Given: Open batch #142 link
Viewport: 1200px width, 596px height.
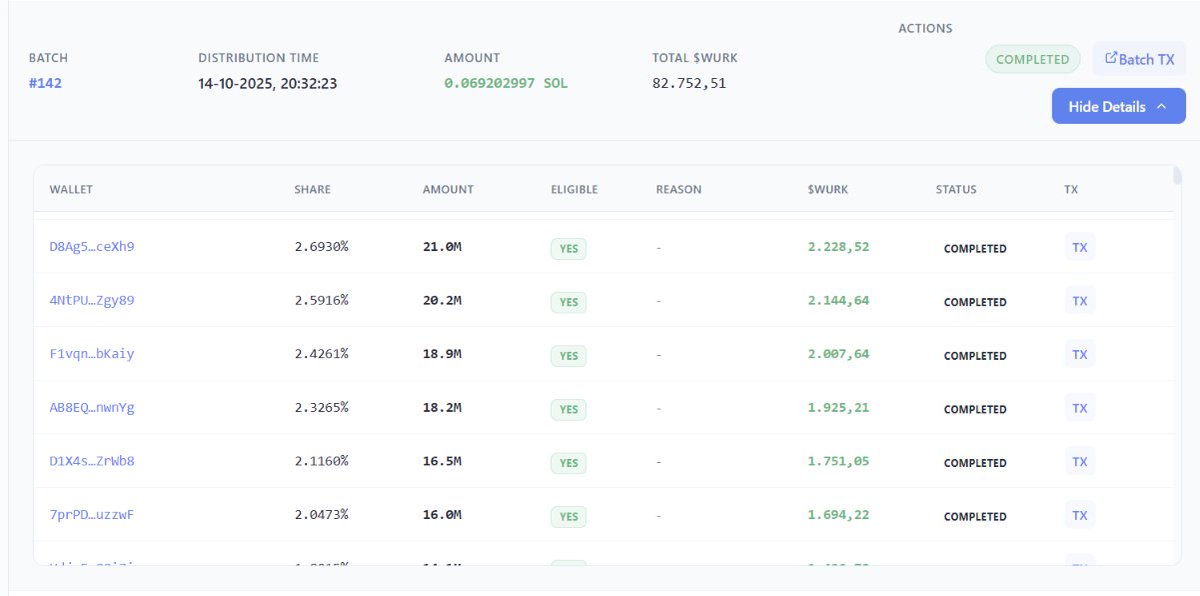Looking at the screenshot, I should click(45, 83).
